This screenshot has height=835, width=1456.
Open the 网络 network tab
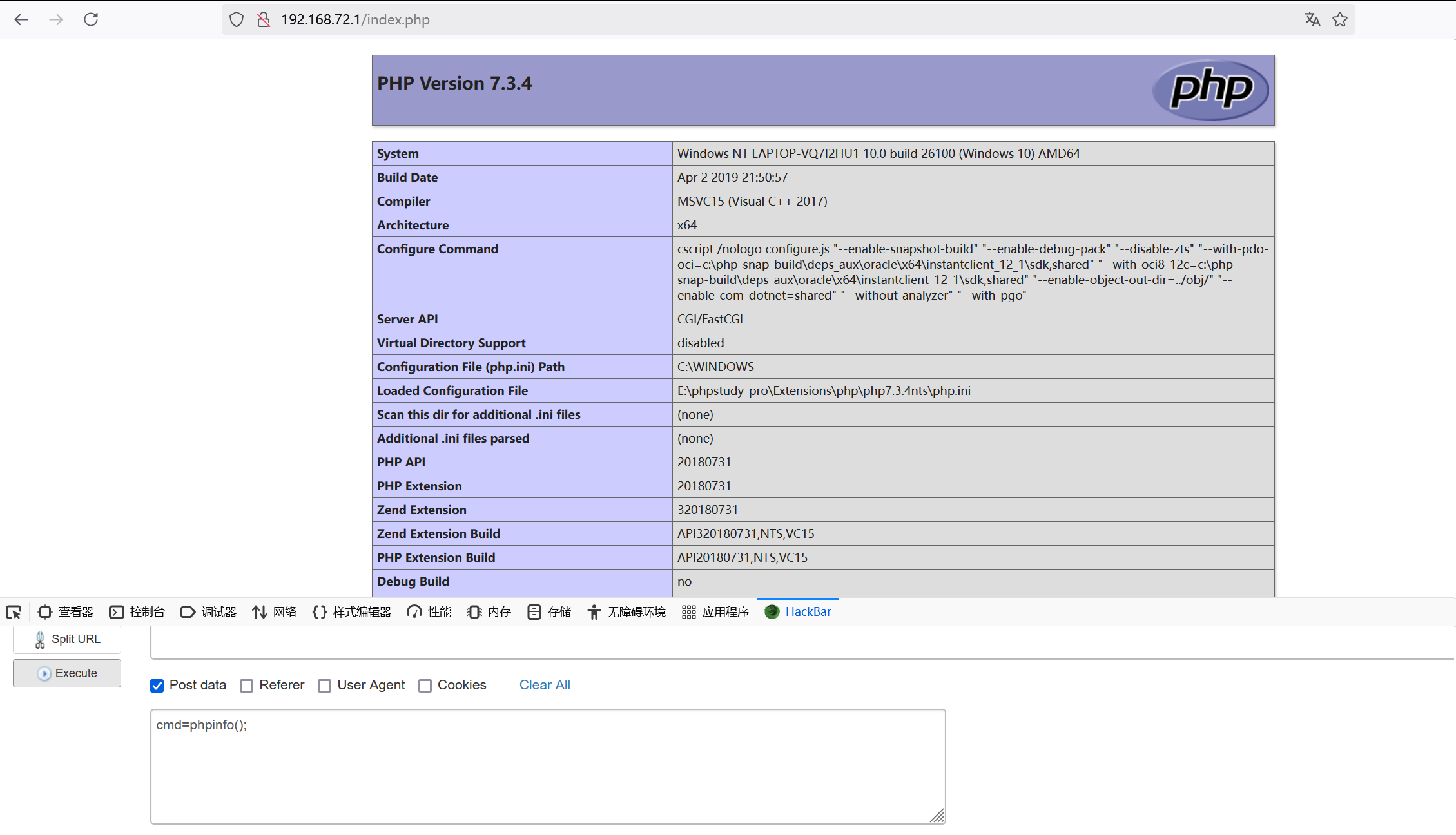tap(275, 612)
